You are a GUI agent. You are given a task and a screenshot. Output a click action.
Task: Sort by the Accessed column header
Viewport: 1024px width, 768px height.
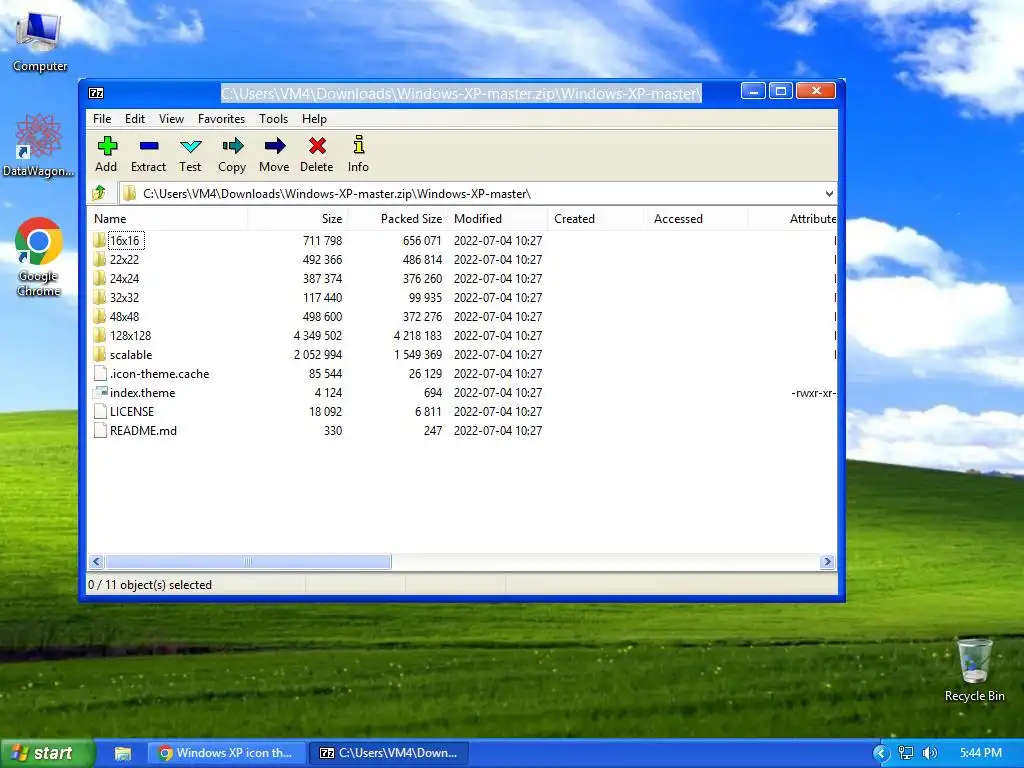(697, 219)
